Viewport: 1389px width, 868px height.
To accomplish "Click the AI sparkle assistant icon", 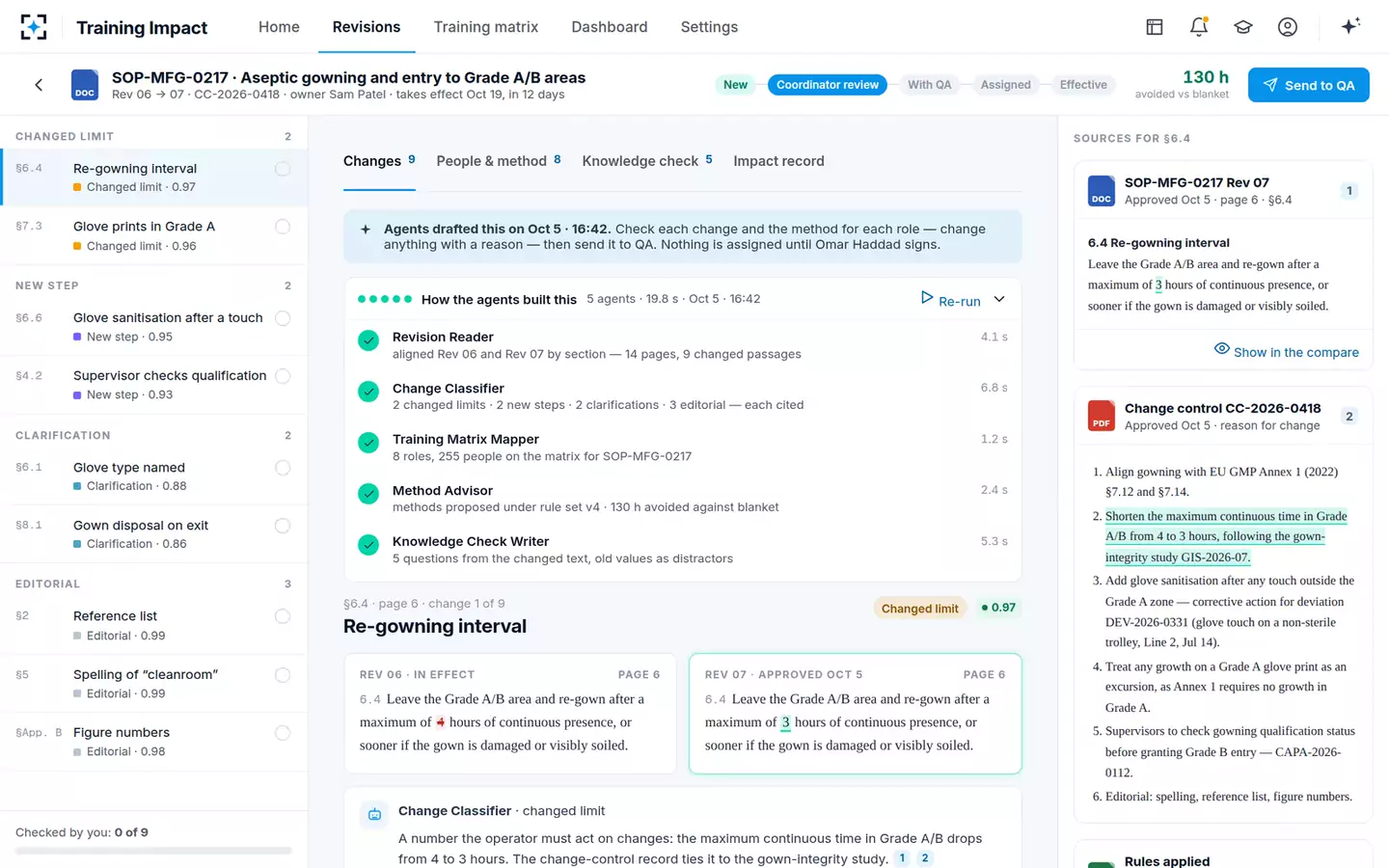I will tap(1350, 26).
